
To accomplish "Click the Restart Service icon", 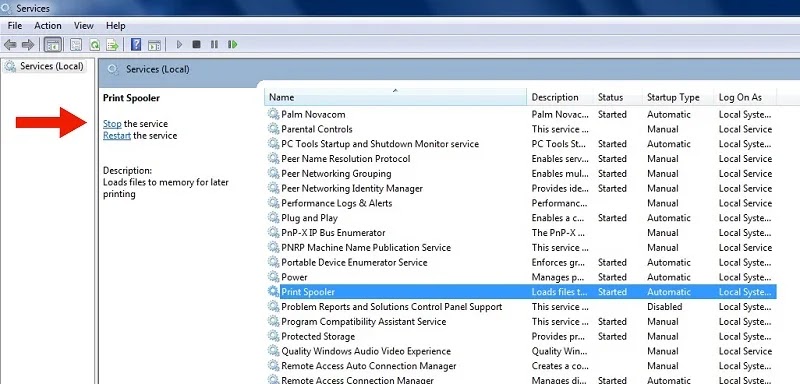I will [233, 45].
